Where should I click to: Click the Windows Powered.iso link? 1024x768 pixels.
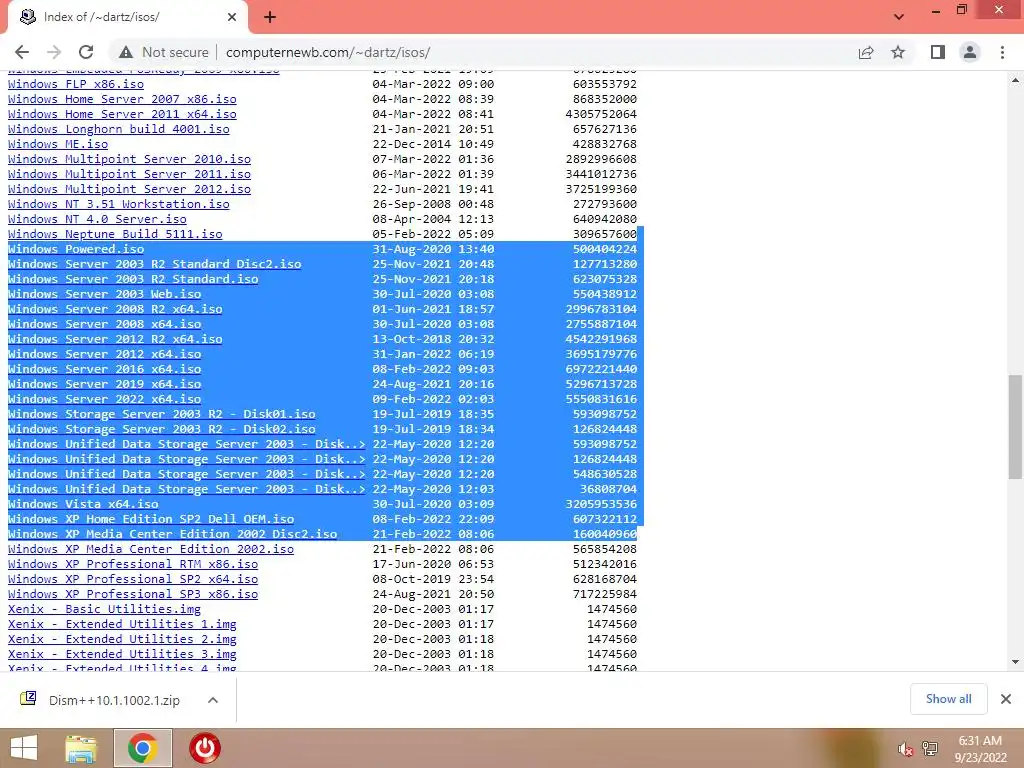pyautogui.click(x=76, y=249)
